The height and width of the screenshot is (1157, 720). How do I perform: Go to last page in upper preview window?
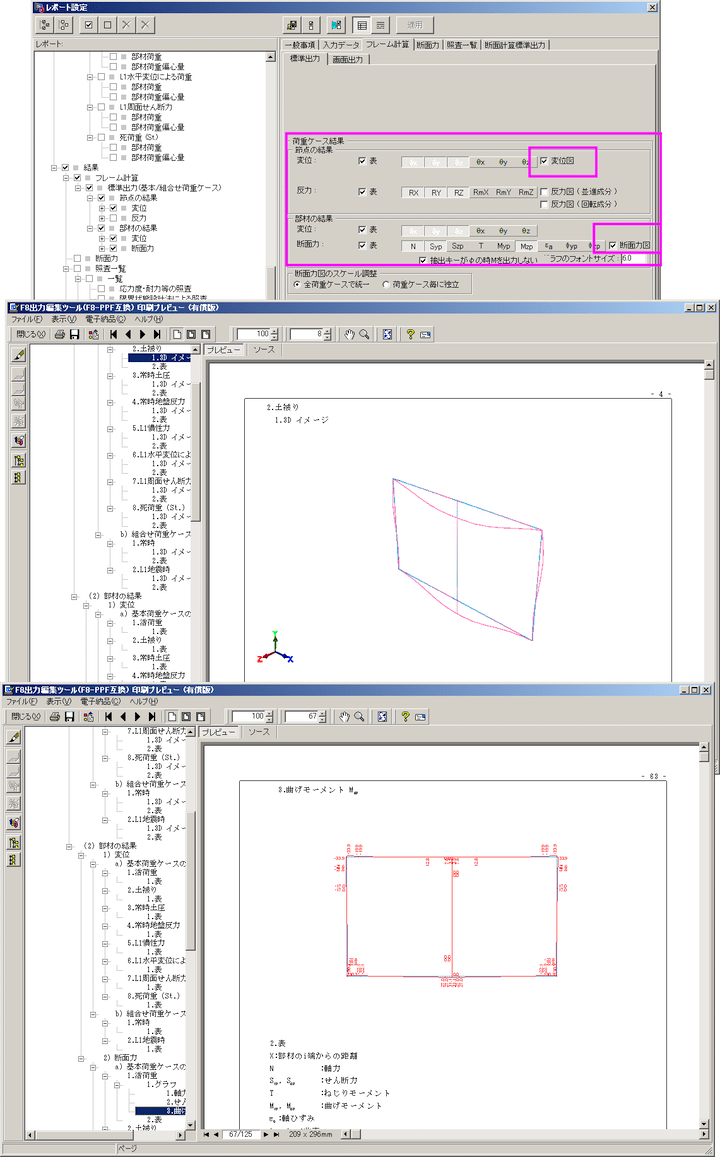click(x=156, y=334)
